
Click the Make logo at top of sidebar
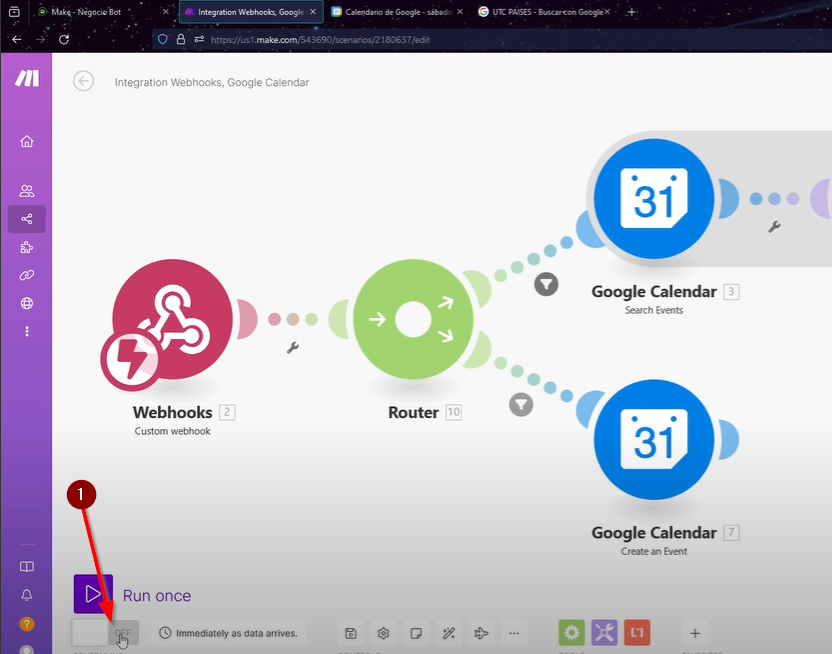tap(27, 79)
